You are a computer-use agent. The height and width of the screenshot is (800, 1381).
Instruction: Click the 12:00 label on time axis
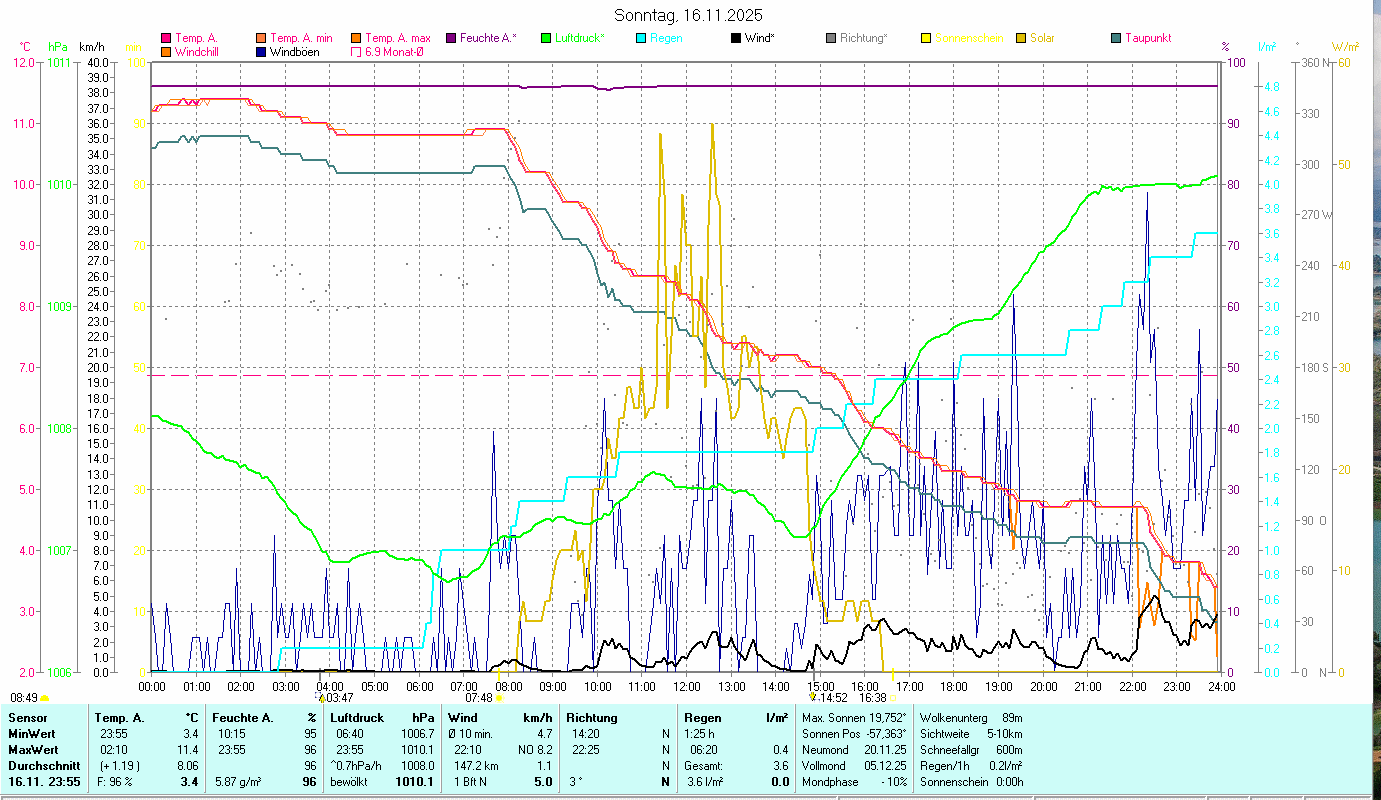click(x=687, y=686)
